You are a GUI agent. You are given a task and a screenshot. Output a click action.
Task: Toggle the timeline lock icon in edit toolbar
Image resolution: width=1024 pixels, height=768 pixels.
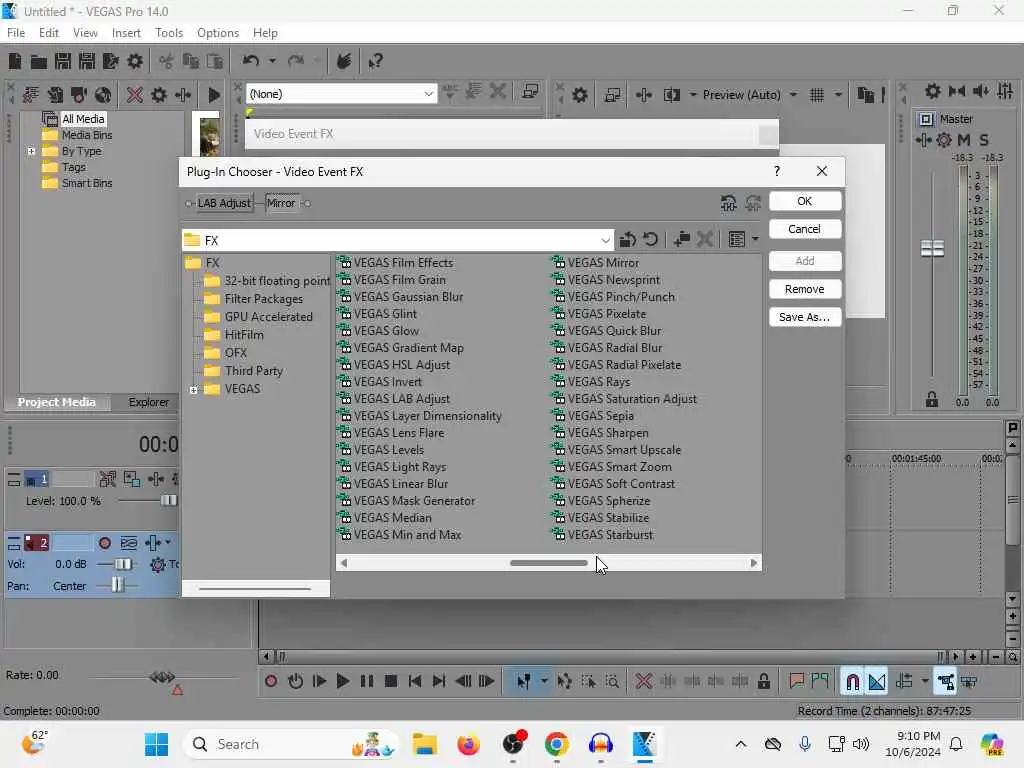click(763, 681)
